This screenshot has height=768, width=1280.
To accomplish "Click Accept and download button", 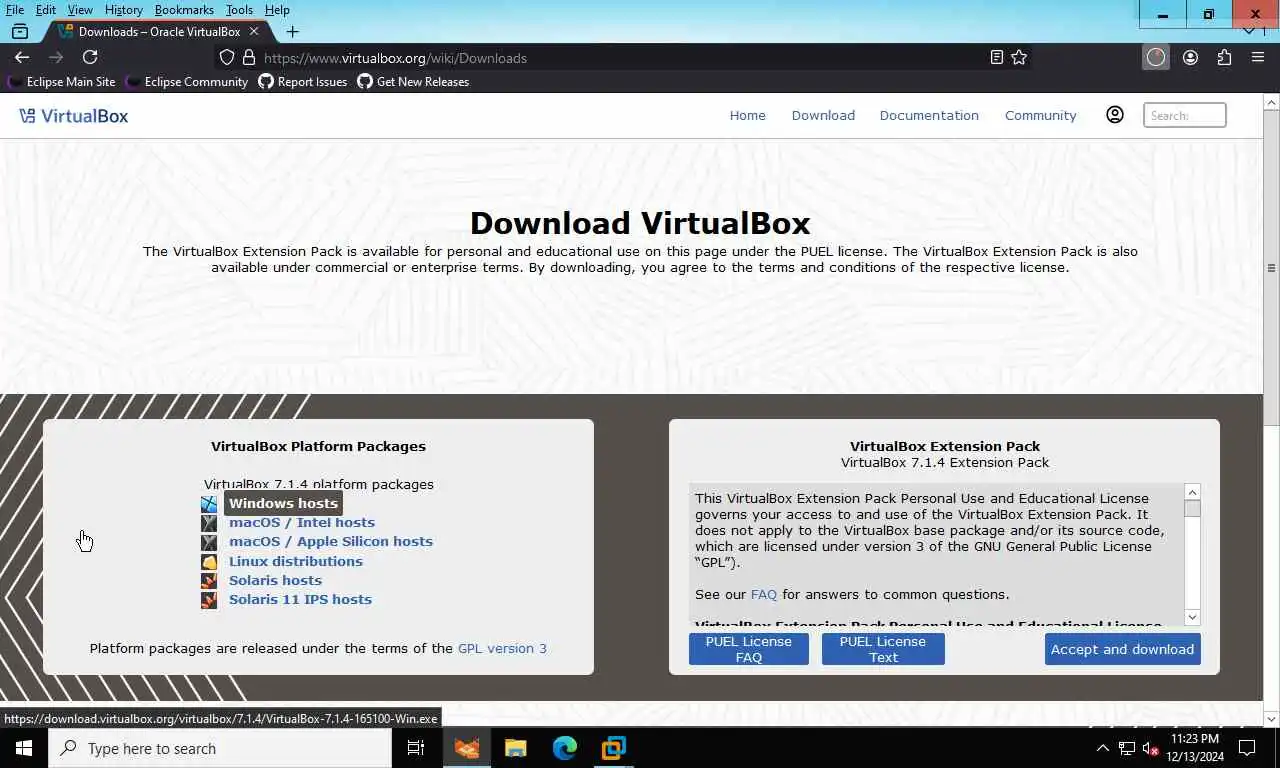I will tap(1122, 649).
